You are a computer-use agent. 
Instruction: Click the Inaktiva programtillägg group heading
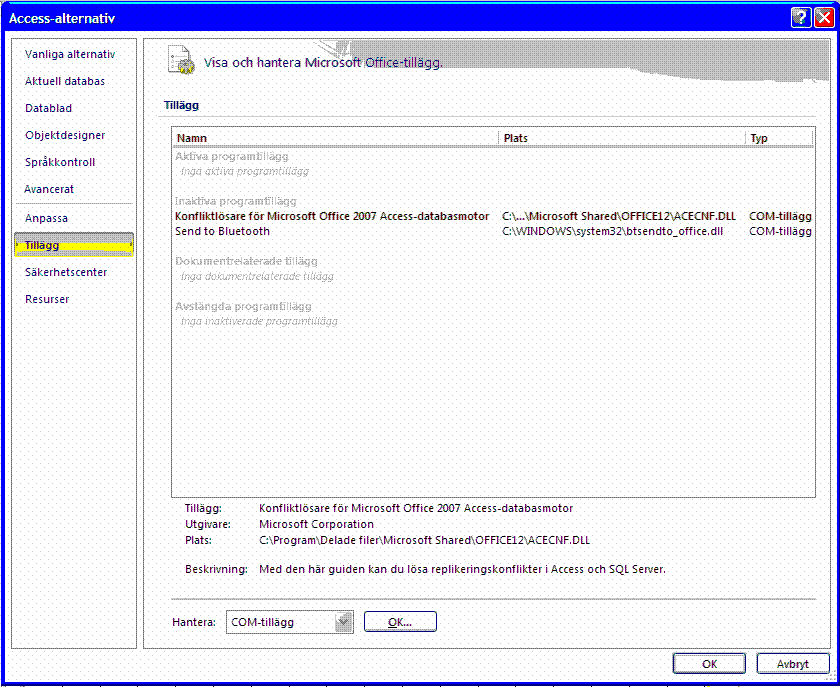(x=236, y=201)
